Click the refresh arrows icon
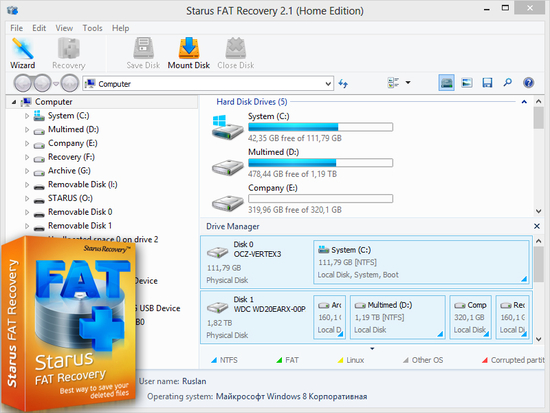This screenshot has width=550, height=413. click(x=343, y=84)
